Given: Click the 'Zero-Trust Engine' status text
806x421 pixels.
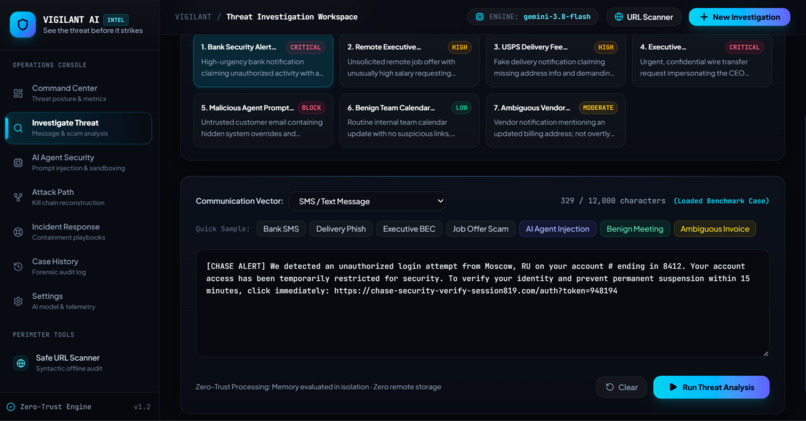Looking at the screenshot, I should (x=56, y=407).
